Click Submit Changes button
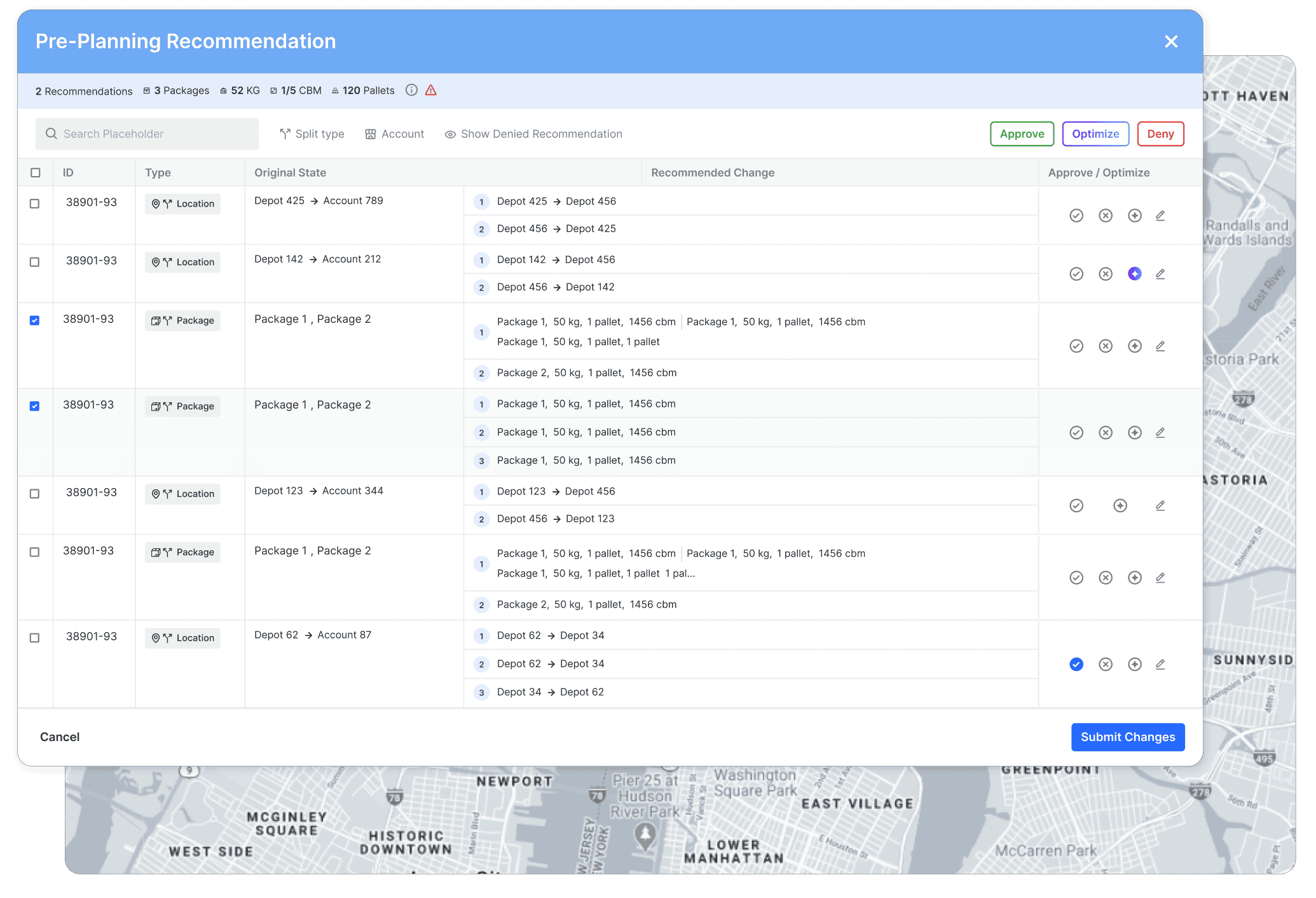Viewport: 1316px width, 898px height. pyautogui.click(x=1128, y=737)
